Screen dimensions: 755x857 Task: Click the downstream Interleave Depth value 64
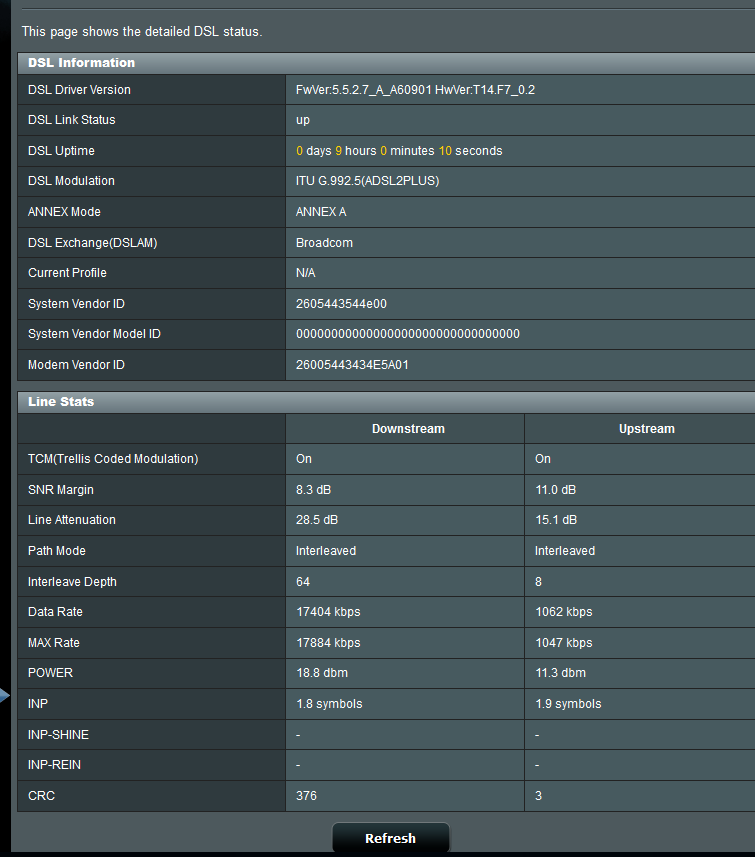tap(303, 582)
